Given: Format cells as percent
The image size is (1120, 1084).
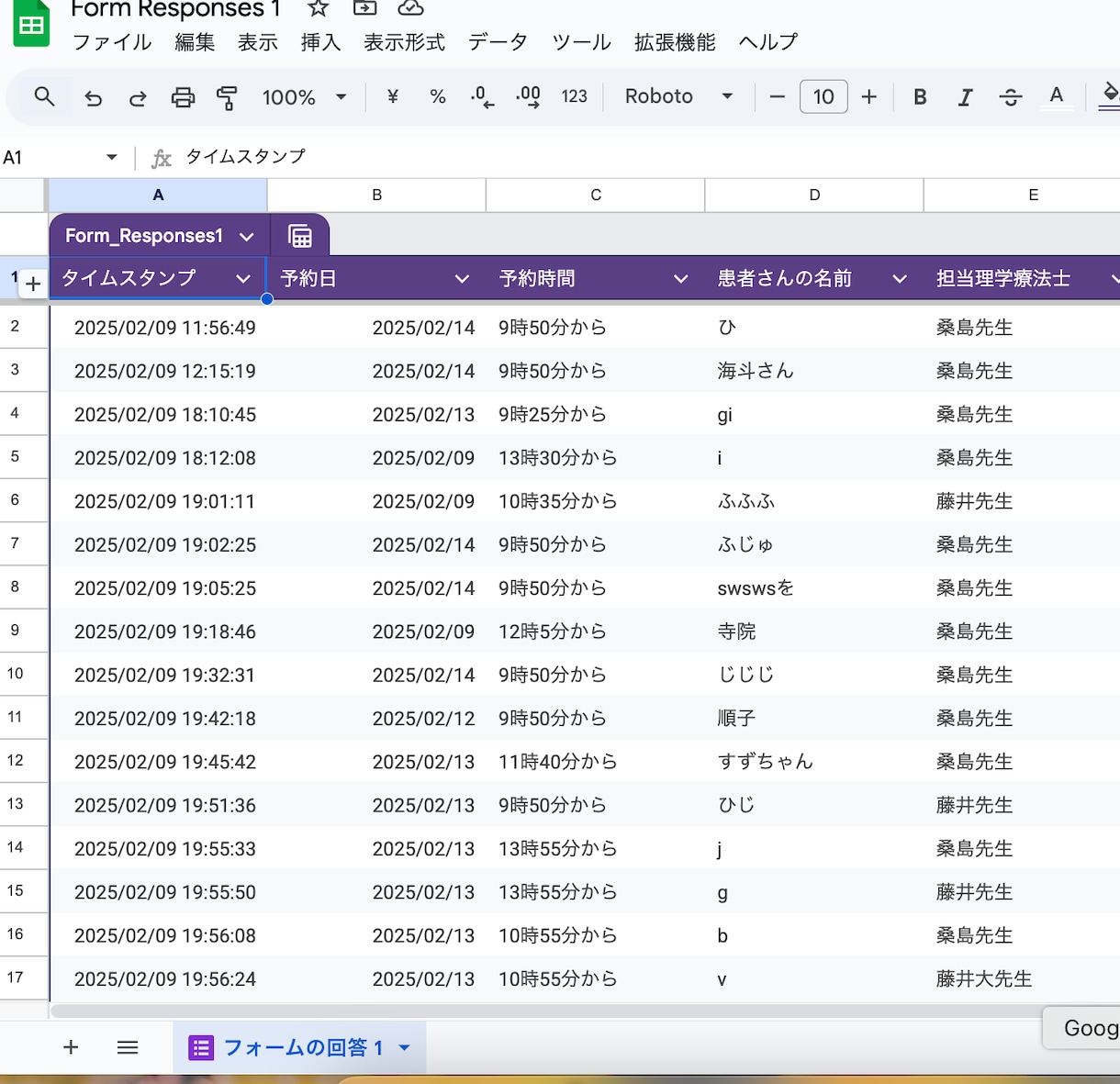Looking at the screenshot, I should 438,96.
